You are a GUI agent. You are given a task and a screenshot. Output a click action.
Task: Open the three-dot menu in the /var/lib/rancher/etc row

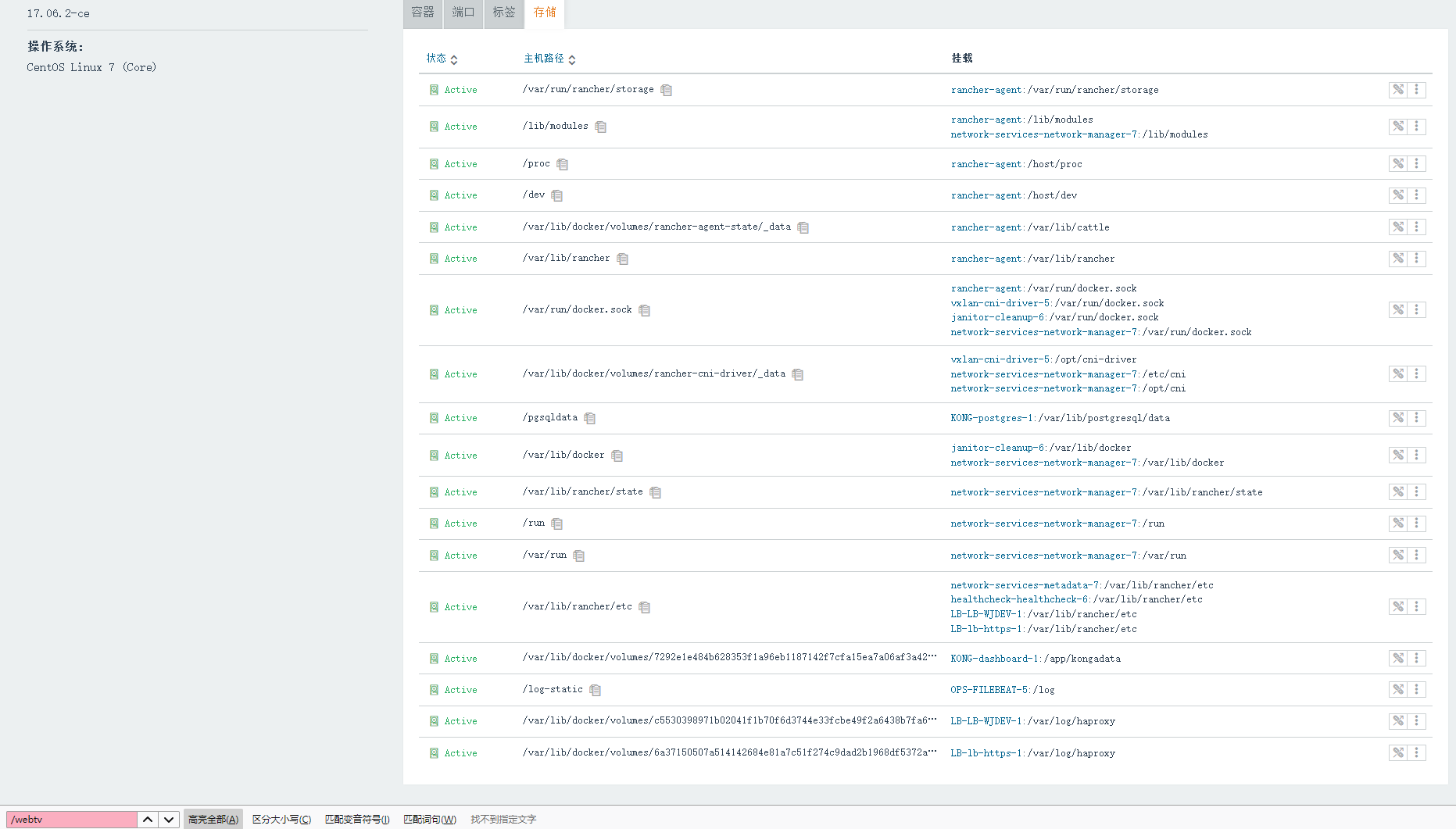pyautogui.click(x=1416, y=607)
